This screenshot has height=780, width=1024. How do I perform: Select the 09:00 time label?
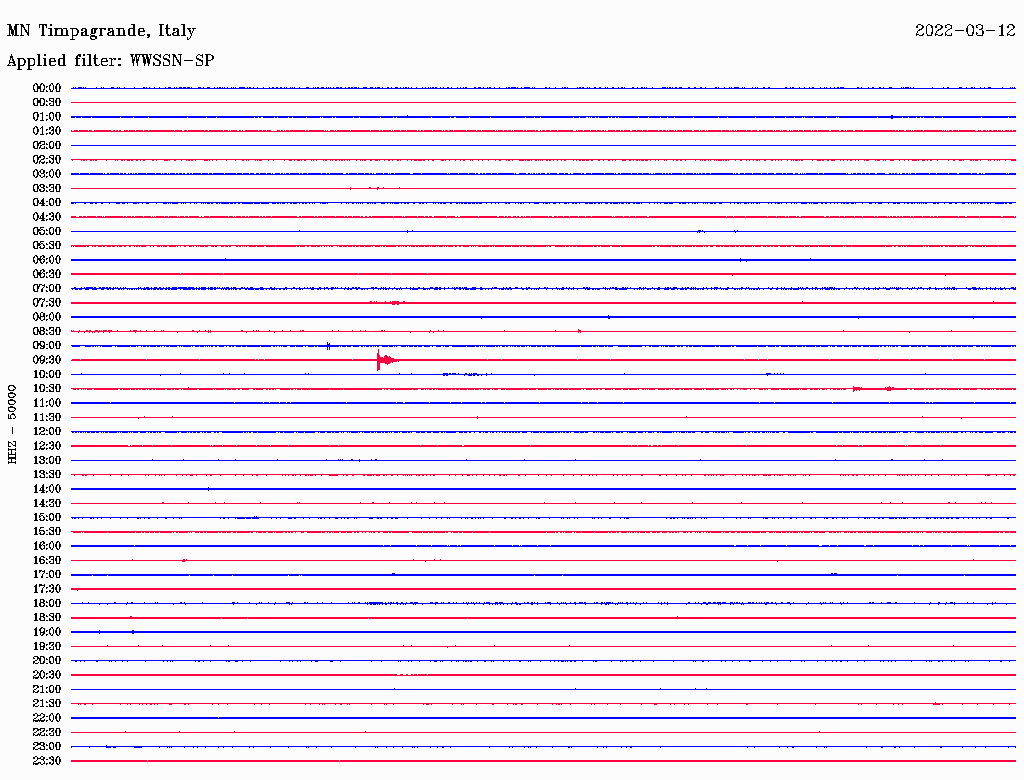click(x=47, y=346)
